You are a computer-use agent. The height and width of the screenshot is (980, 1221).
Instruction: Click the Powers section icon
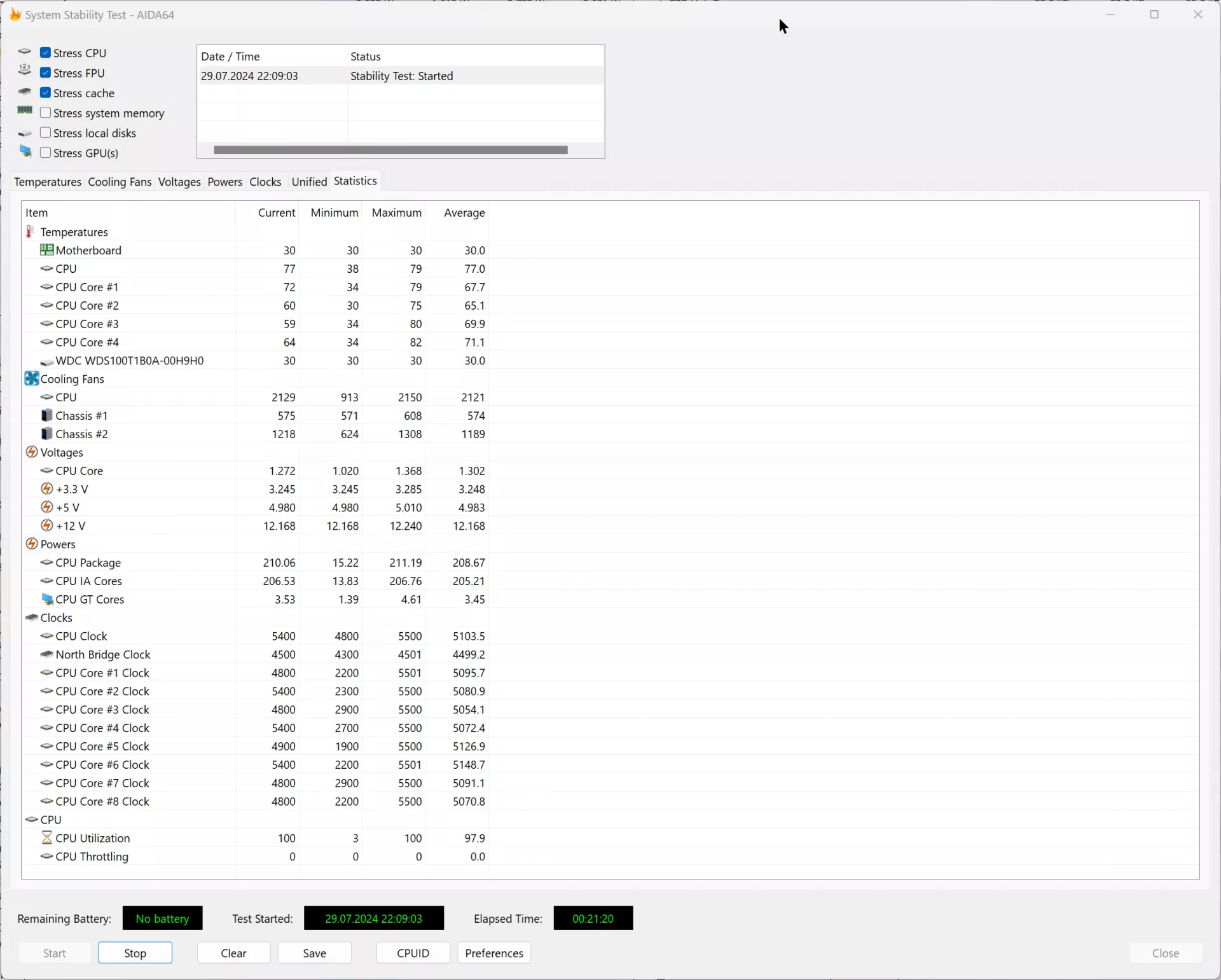32,544
